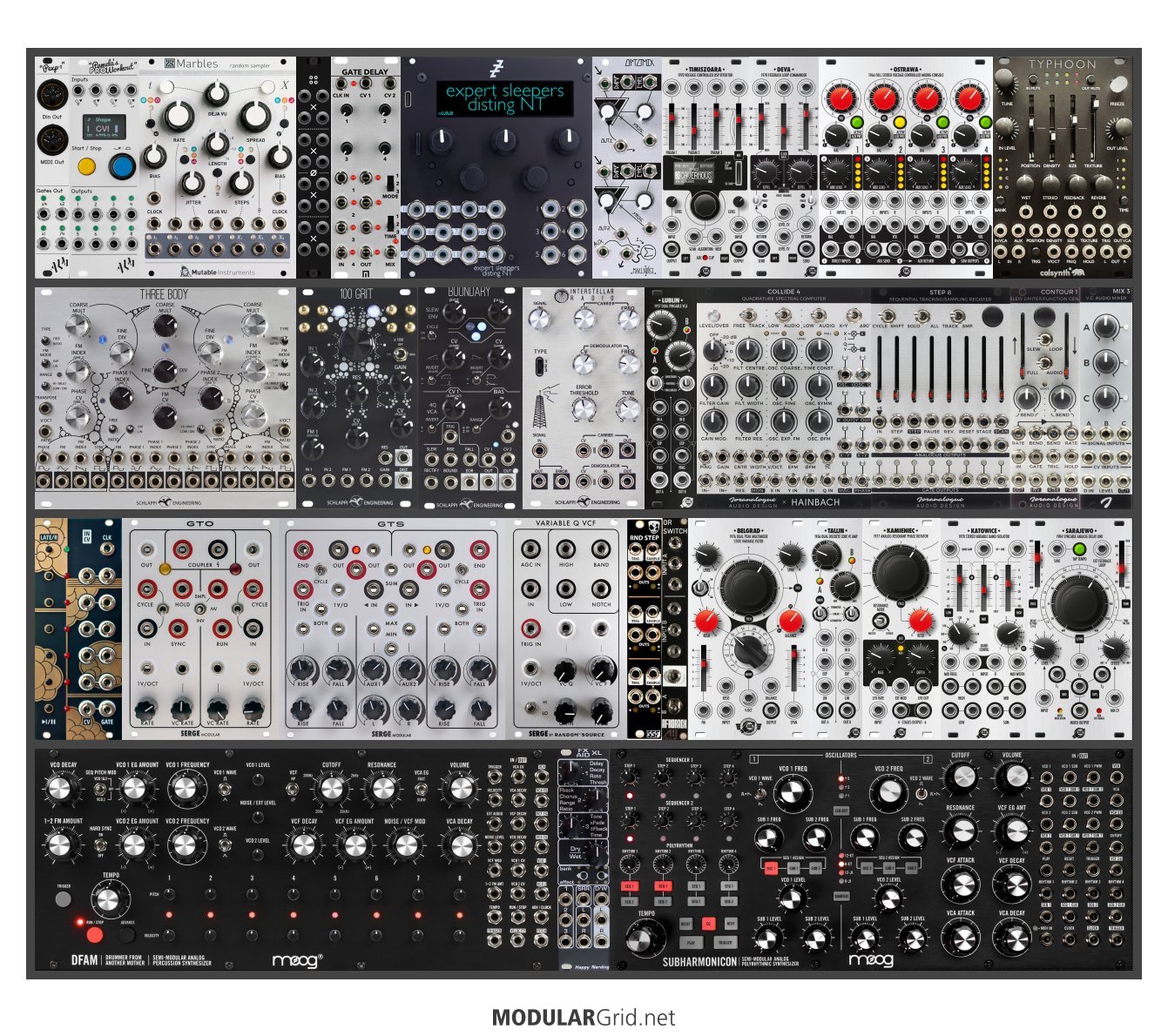Click the CUTOFF knob on DFAM

332,789
